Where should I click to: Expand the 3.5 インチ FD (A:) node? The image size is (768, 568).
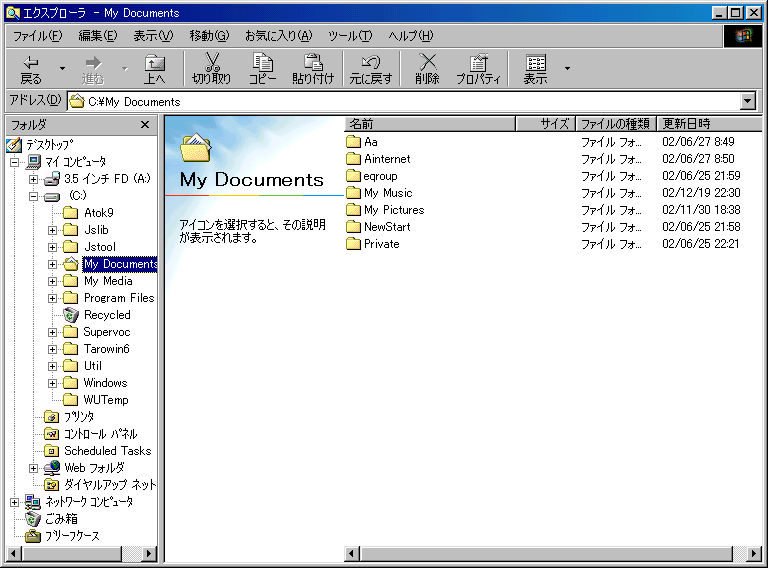click(33, 179)
